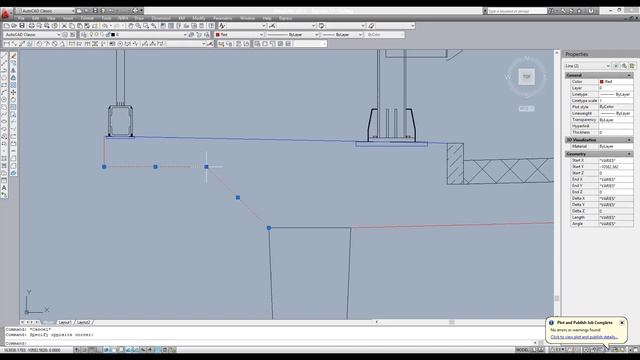Click the command line input field
This screenshot has height=360, width=640.
coord(269,343)
